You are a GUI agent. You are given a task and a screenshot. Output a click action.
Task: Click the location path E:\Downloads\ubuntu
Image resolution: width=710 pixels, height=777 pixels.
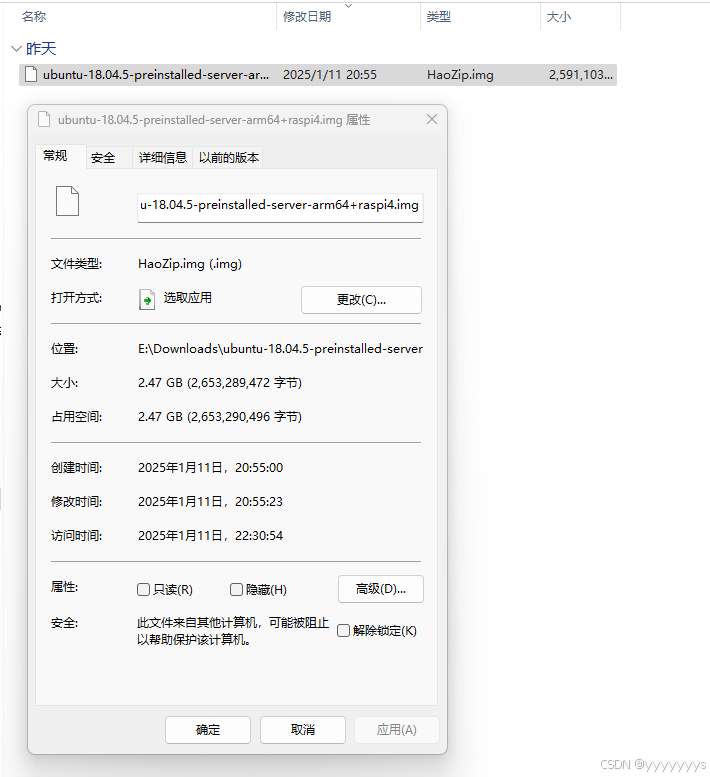280,349
